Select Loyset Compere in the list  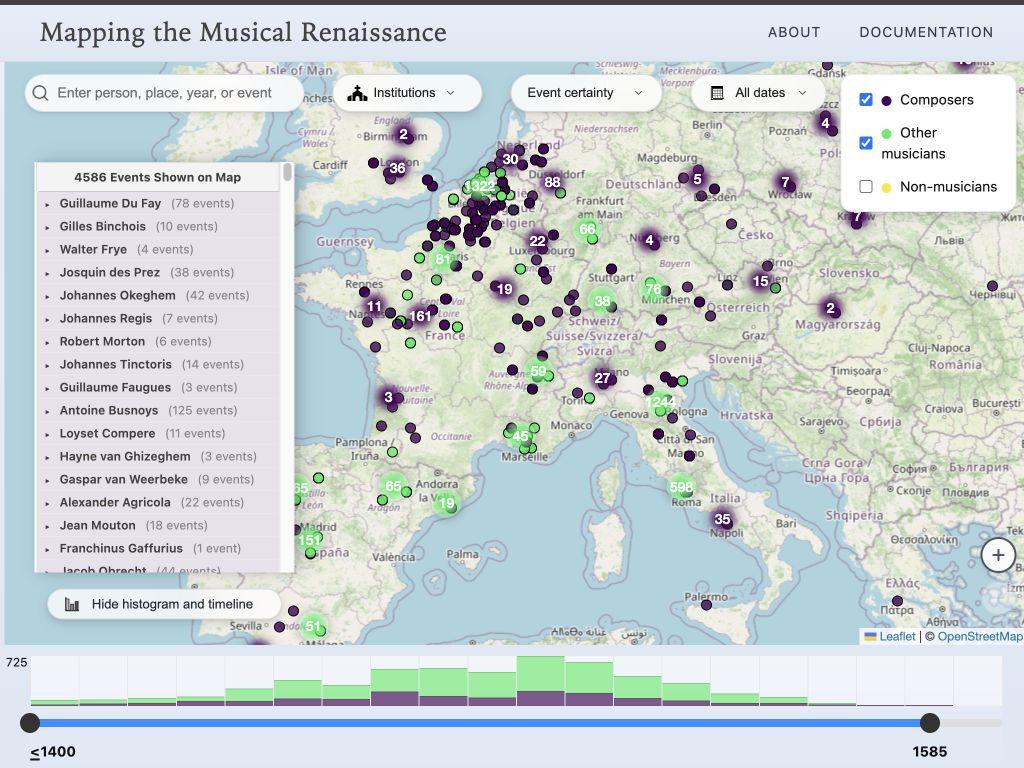[108, 433]
